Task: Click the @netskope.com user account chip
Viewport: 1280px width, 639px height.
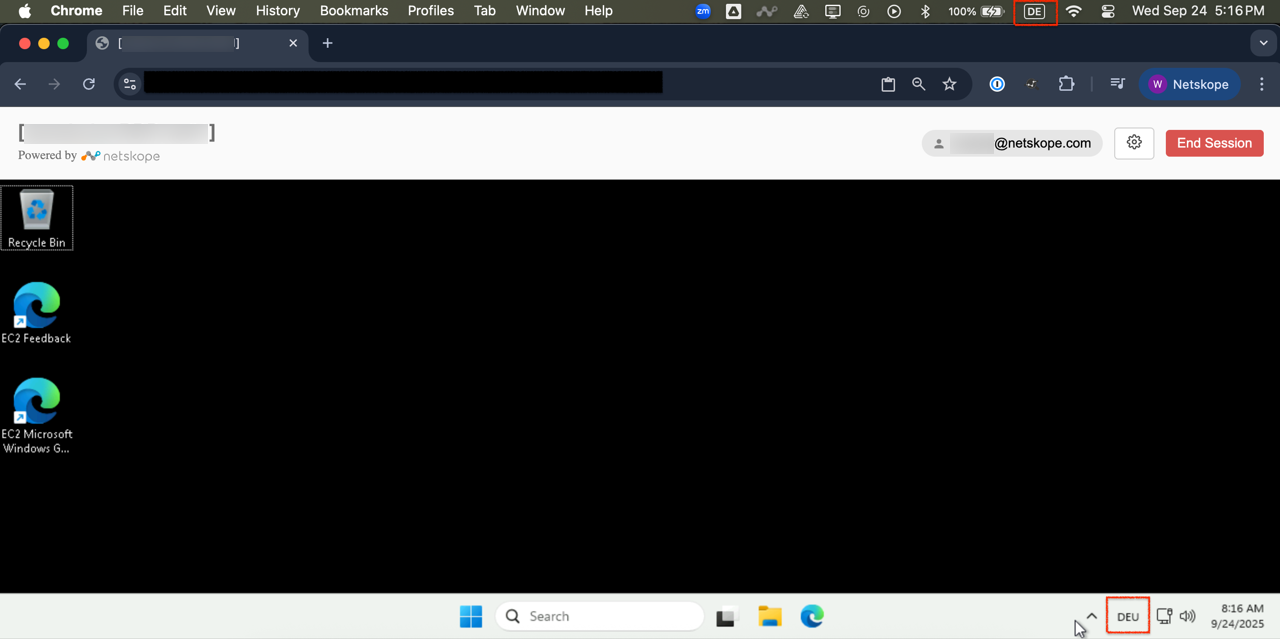Action: point(1012,143)
